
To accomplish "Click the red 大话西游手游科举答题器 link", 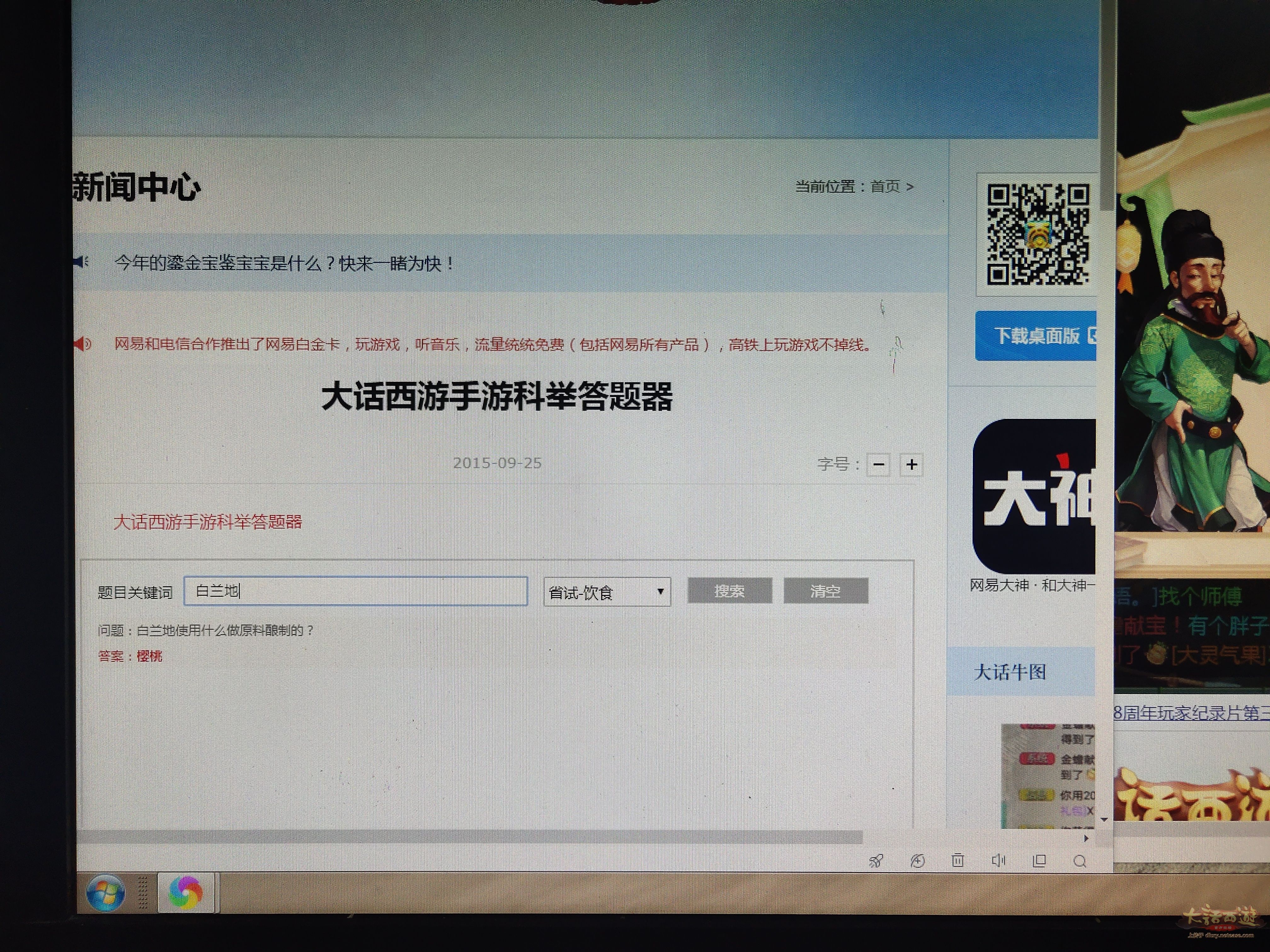I will point(208,522).
